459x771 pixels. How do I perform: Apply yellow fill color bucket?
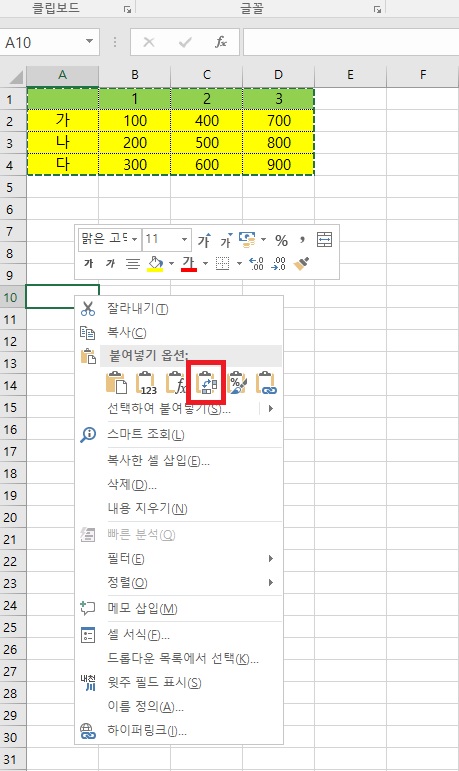point(155,264)
